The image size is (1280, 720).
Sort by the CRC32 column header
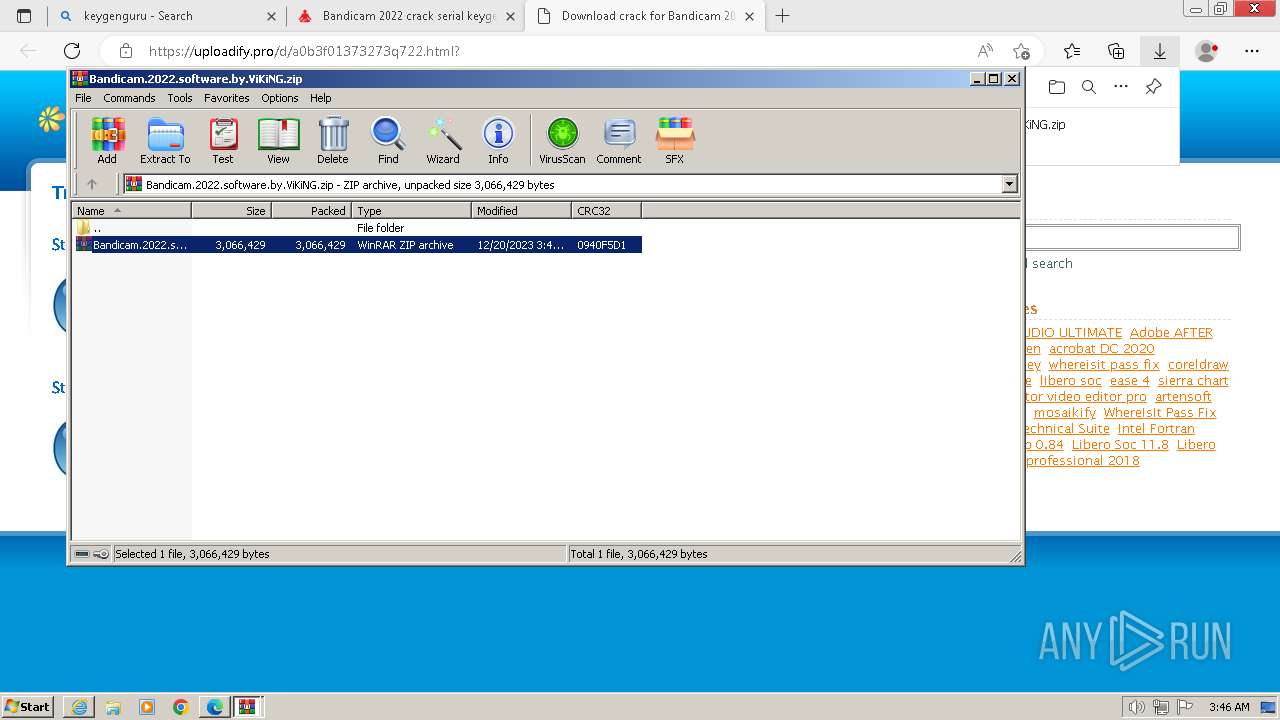606,210
